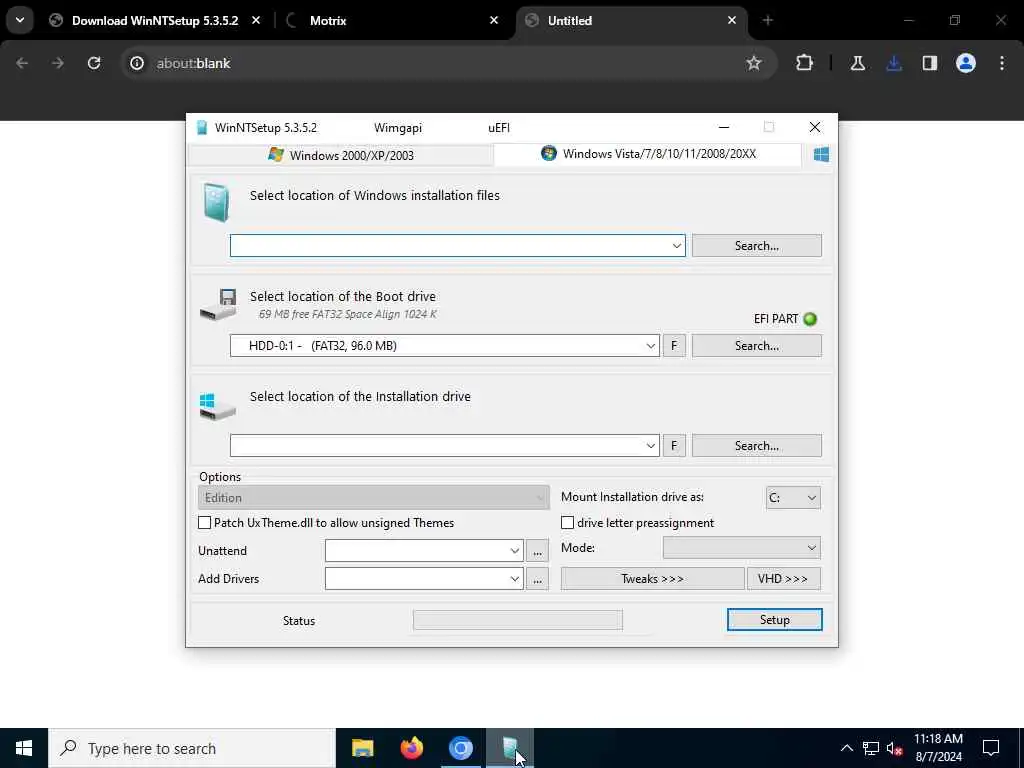Click the F button for the Boot drive
1024x768 pixels.
(674, 345)
